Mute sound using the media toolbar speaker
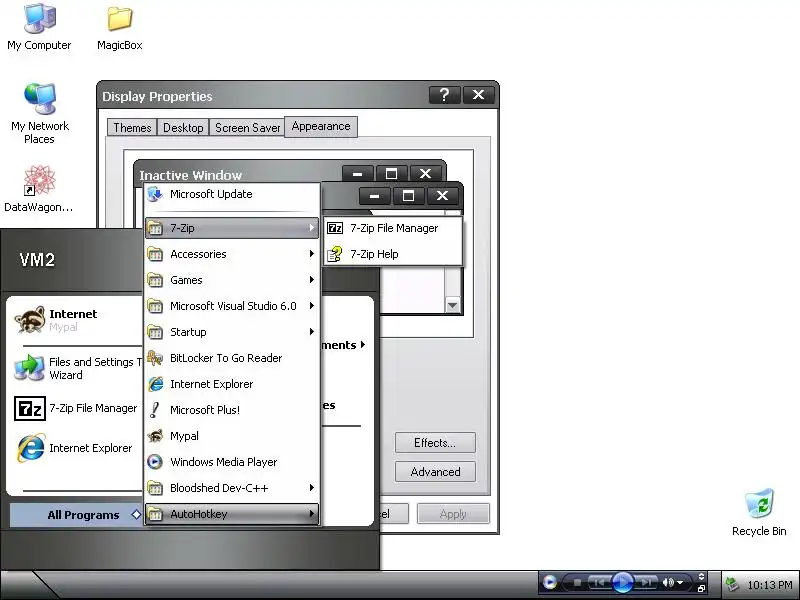The width and height of the screenshot is (800, 600). (x=668, y=582)
